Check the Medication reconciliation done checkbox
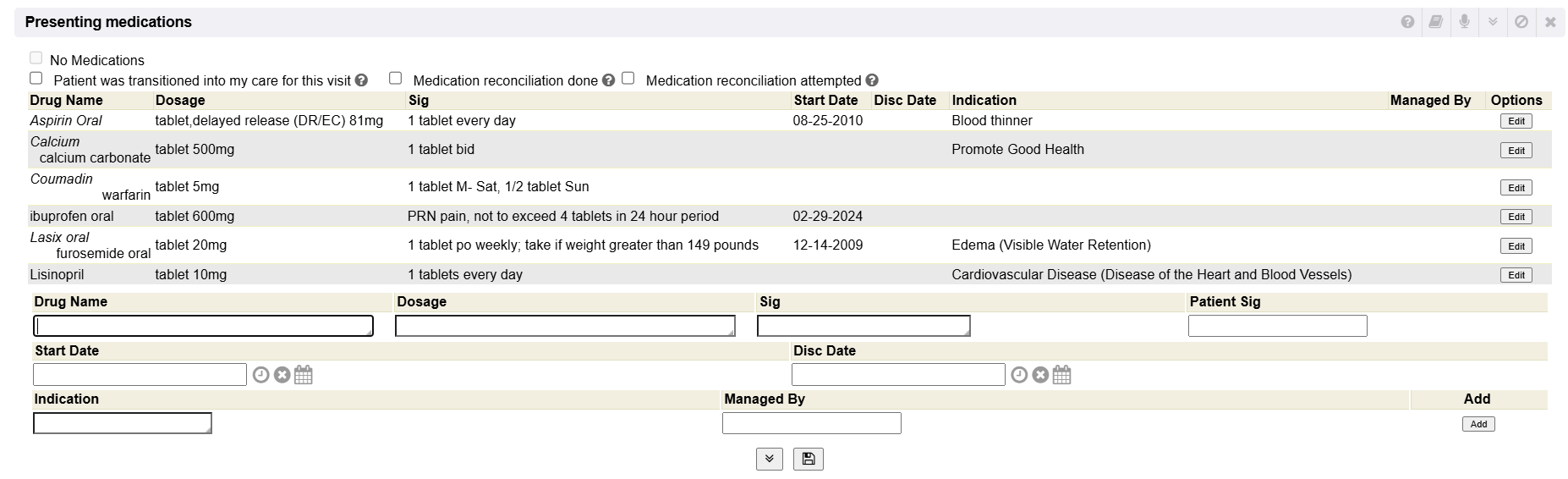This screenshot has height=479, width=1568. (x=395, y=78)
